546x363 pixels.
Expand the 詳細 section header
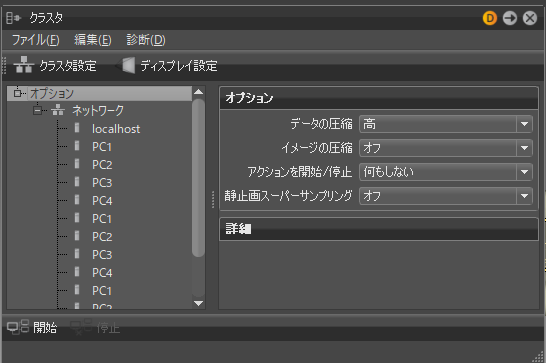click(x=379, y=229)
